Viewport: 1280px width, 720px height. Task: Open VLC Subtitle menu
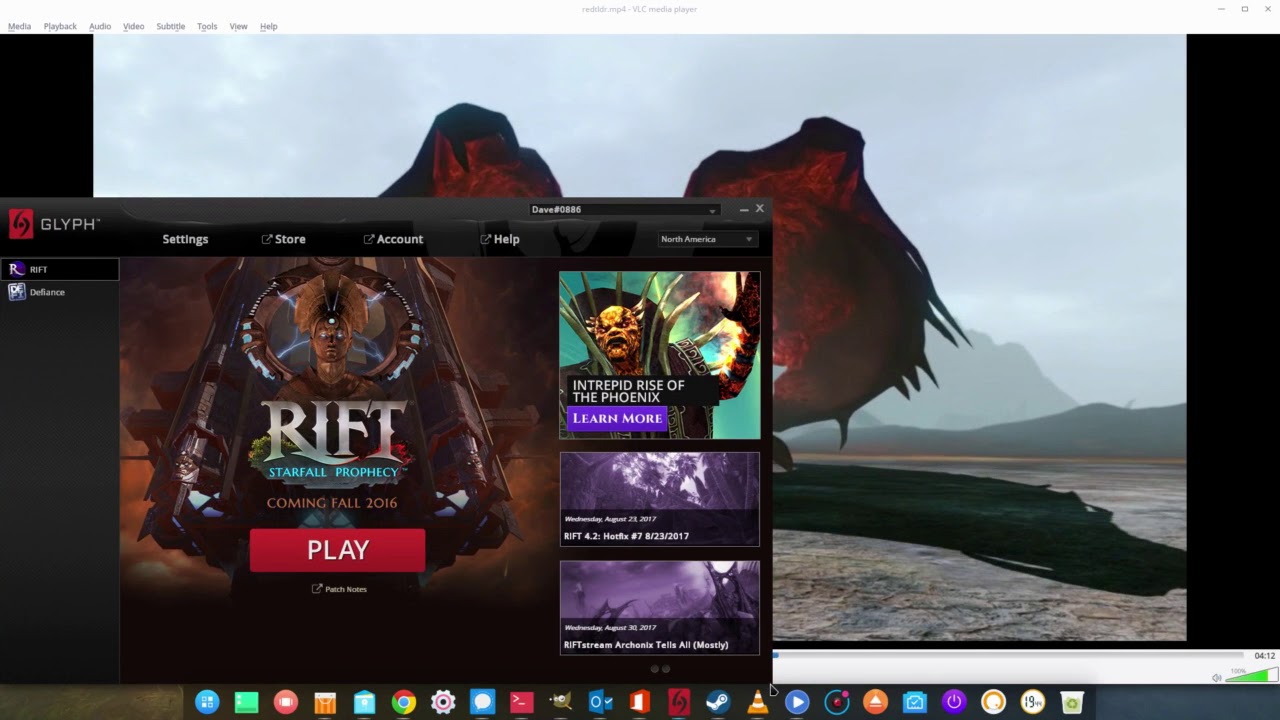coord(171,26)
